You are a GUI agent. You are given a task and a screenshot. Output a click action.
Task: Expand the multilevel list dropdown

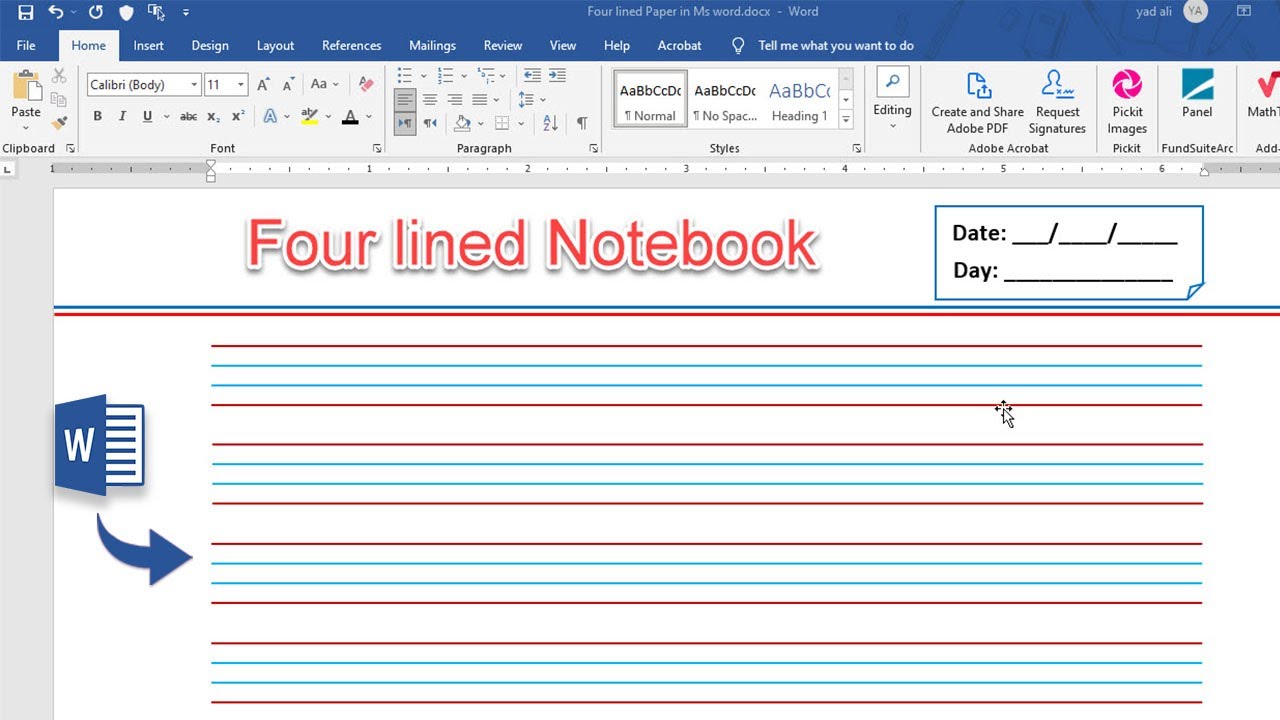(x=505, y=75)
